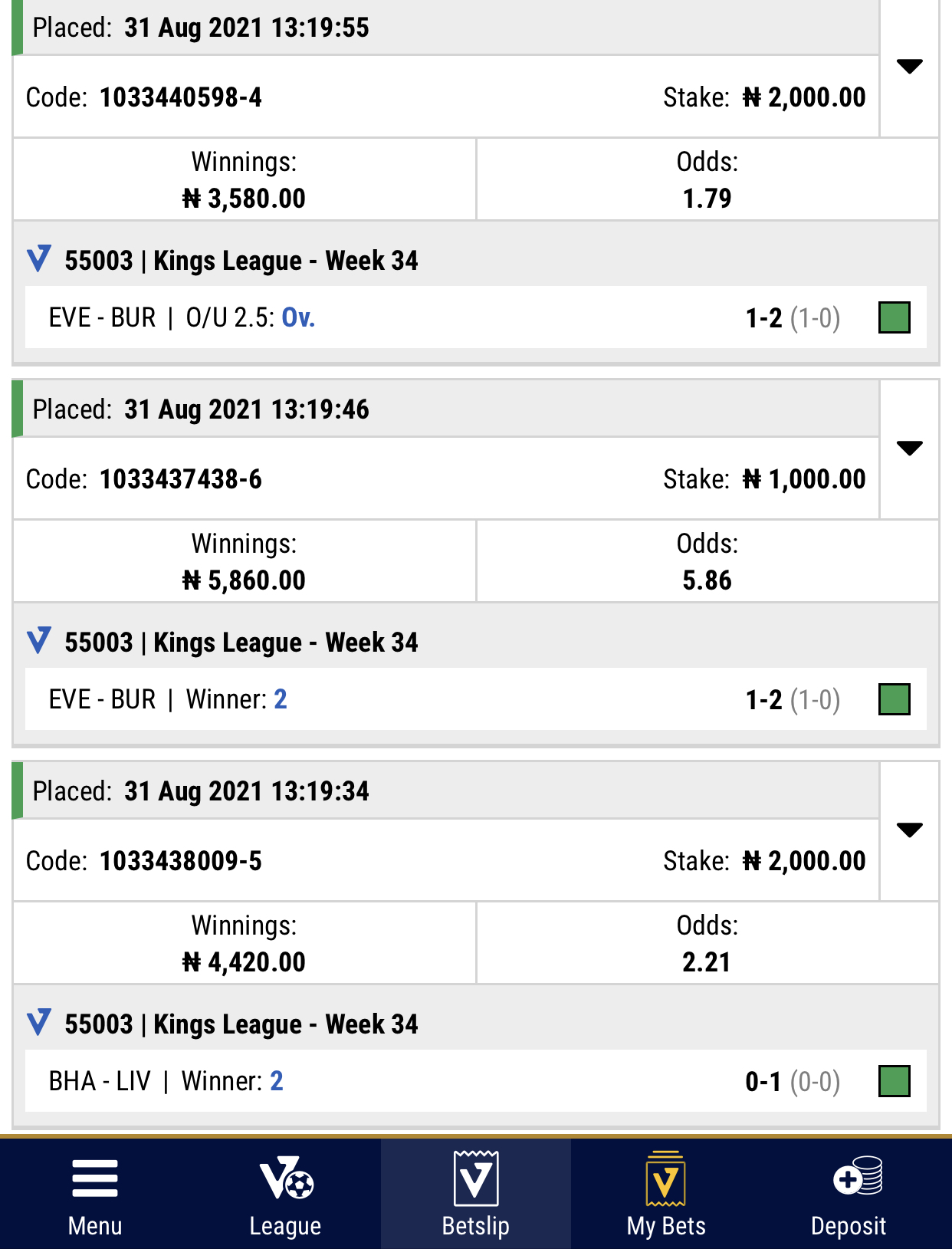This screenshot has width=952, height=1249.
Task: Select the blue 'Ov.' selection link
Action: pyautogui.click(x=299, y=317)
